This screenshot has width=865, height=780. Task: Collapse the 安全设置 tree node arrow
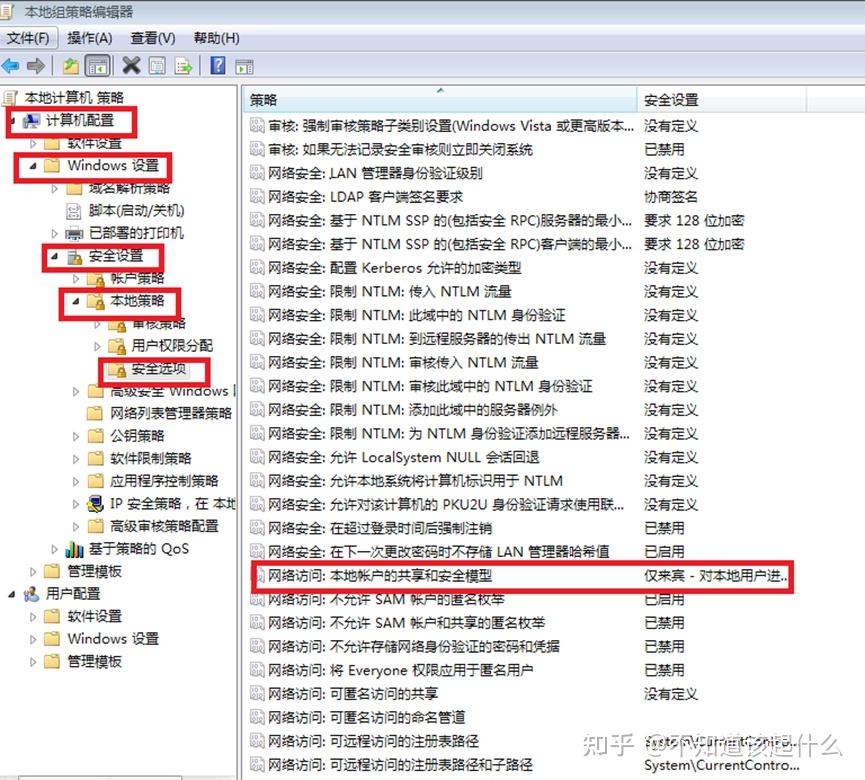coord(54,257)
